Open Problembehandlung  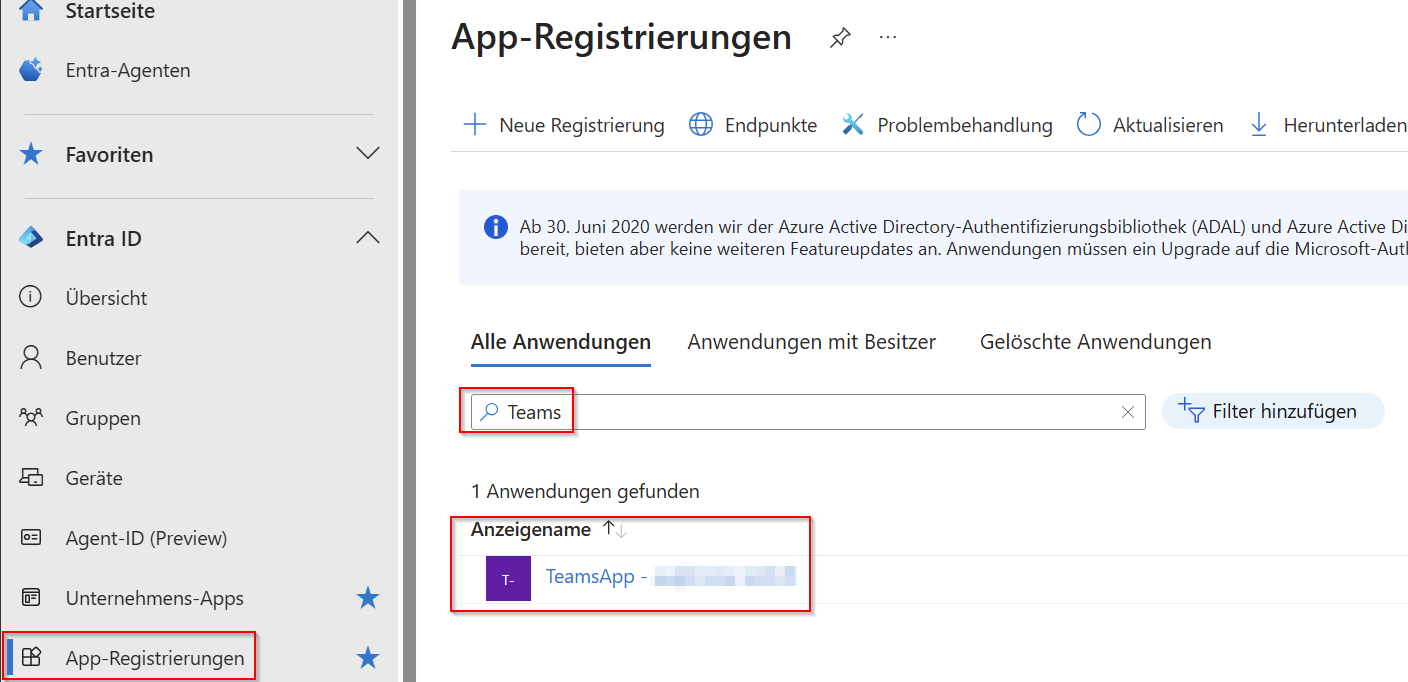click(x=965, y=125)
